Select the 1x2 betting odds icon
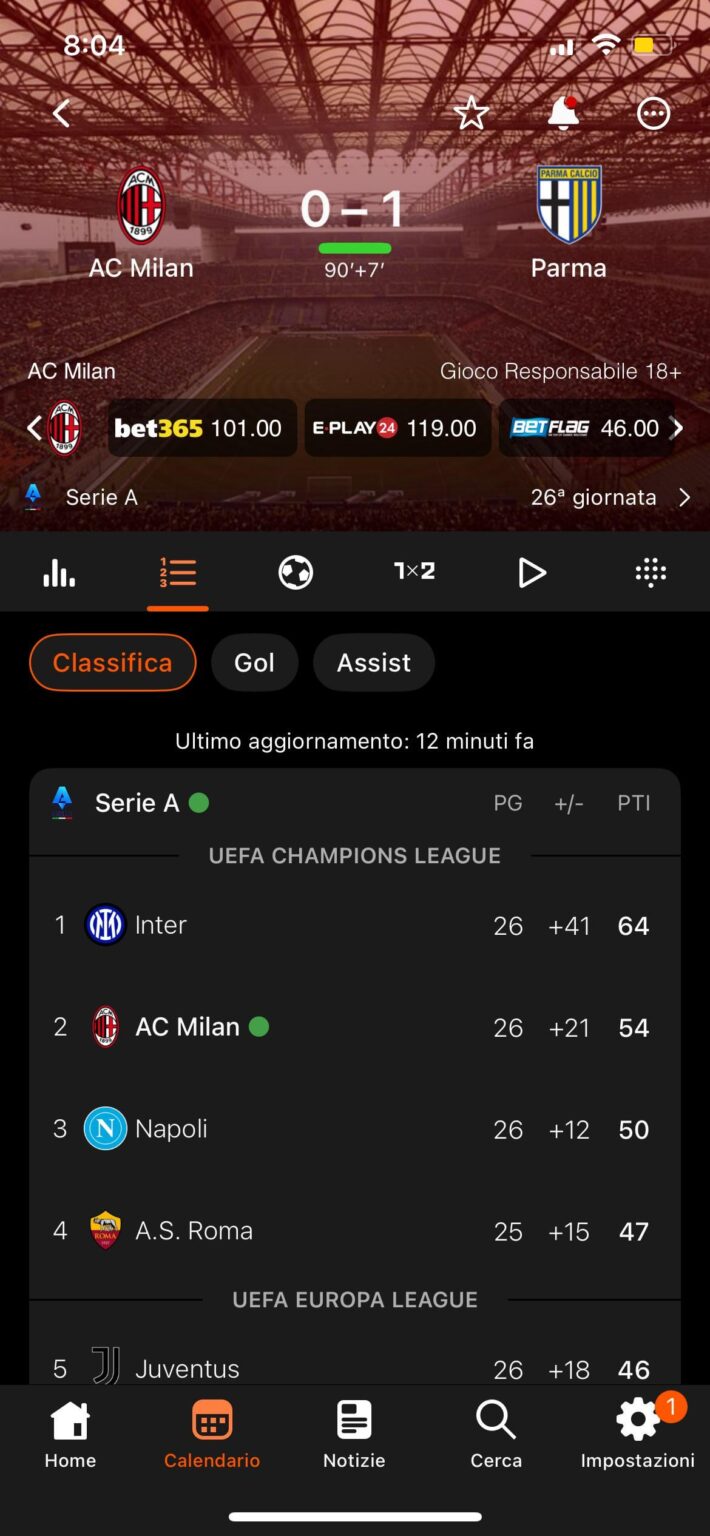710x1536 pixels. pos(414,571)
